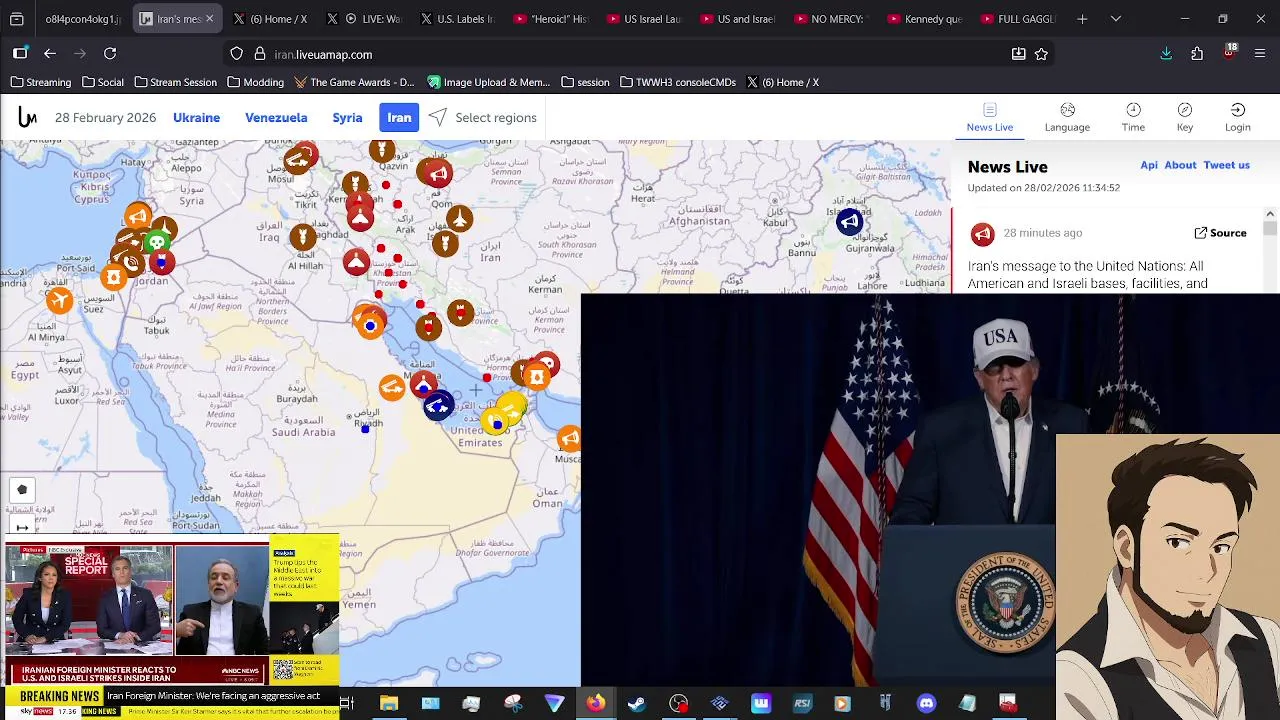Open the browser Downloads panel
Image resolution: width=1280 pixels, height=720 pixels.
[1166, 54]
